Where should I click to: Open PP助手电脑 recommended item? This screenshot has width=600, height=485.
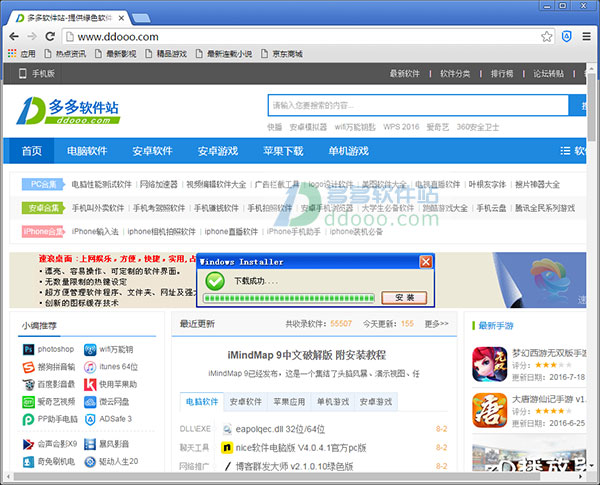(50, 420)
